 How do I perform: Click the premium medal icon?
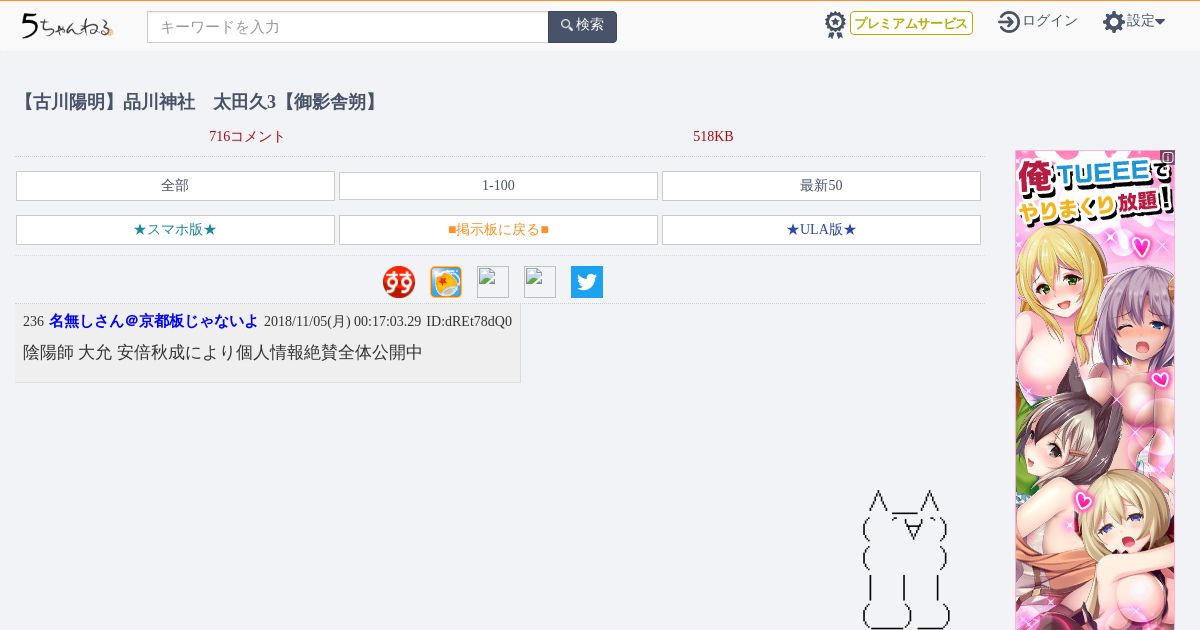(x=835, y=25)
